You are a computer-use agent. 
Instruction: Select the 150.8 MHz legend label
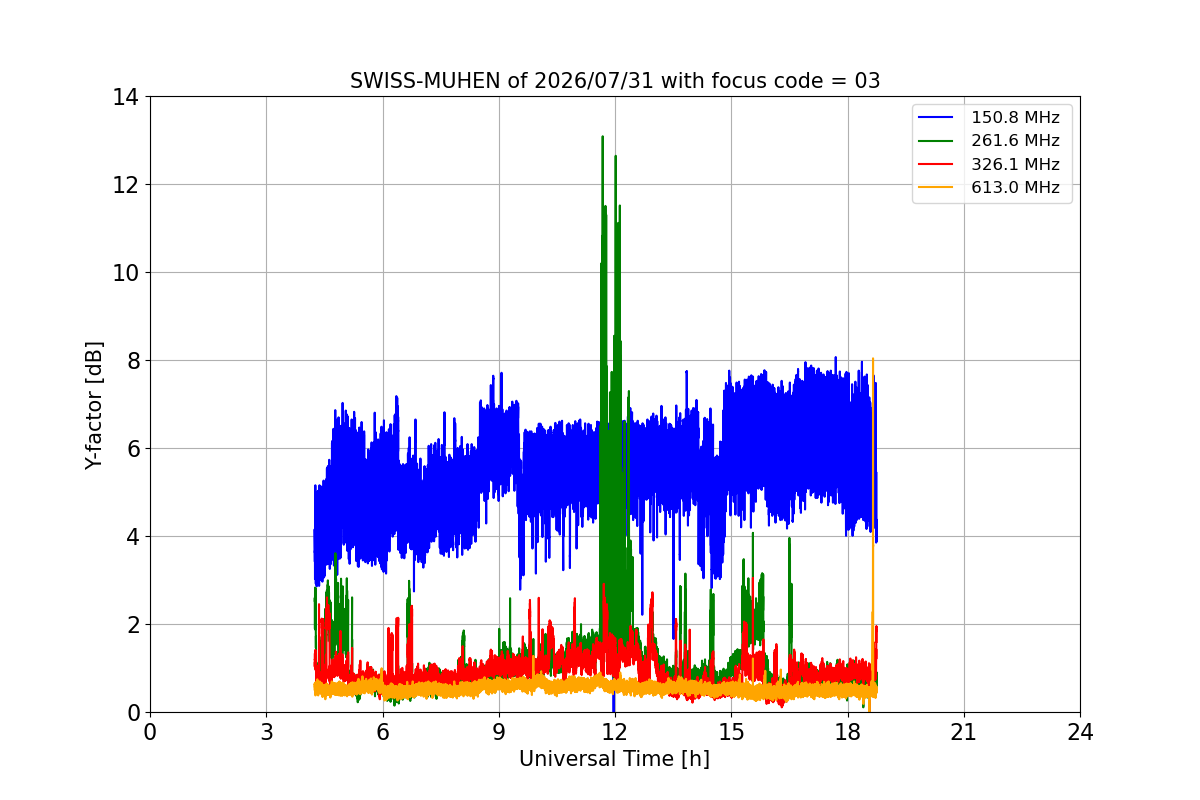1015,118
